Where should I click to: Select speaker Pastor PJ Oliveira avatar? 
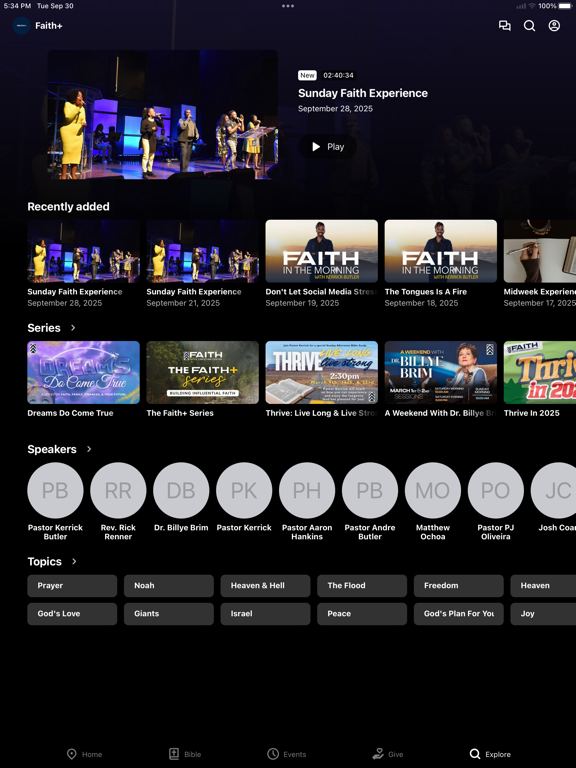point(496,490)
